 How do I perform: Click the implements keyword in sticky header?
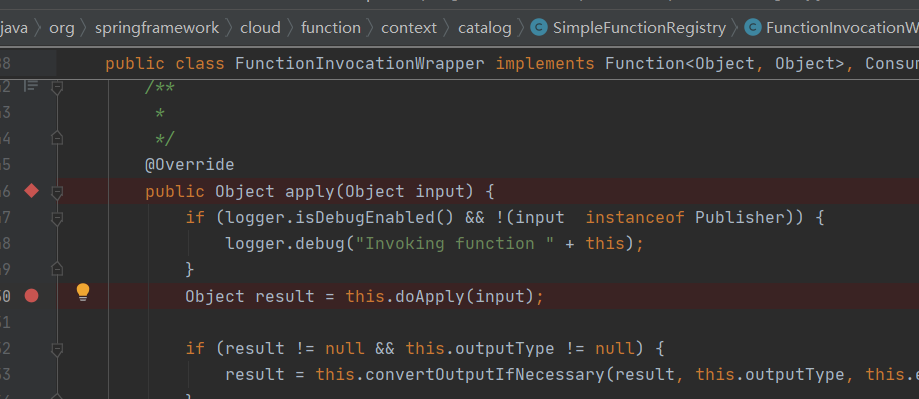pos(545,63)
